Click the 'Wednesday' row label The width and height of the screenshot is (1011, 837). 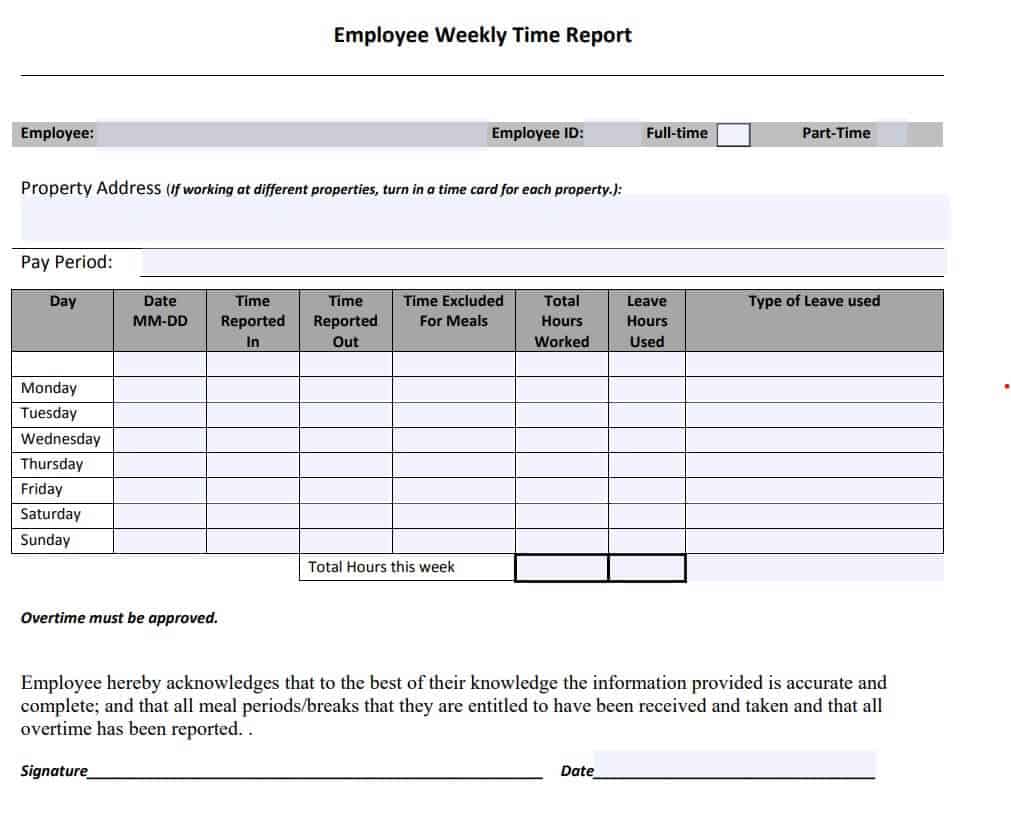pos(61,439)
